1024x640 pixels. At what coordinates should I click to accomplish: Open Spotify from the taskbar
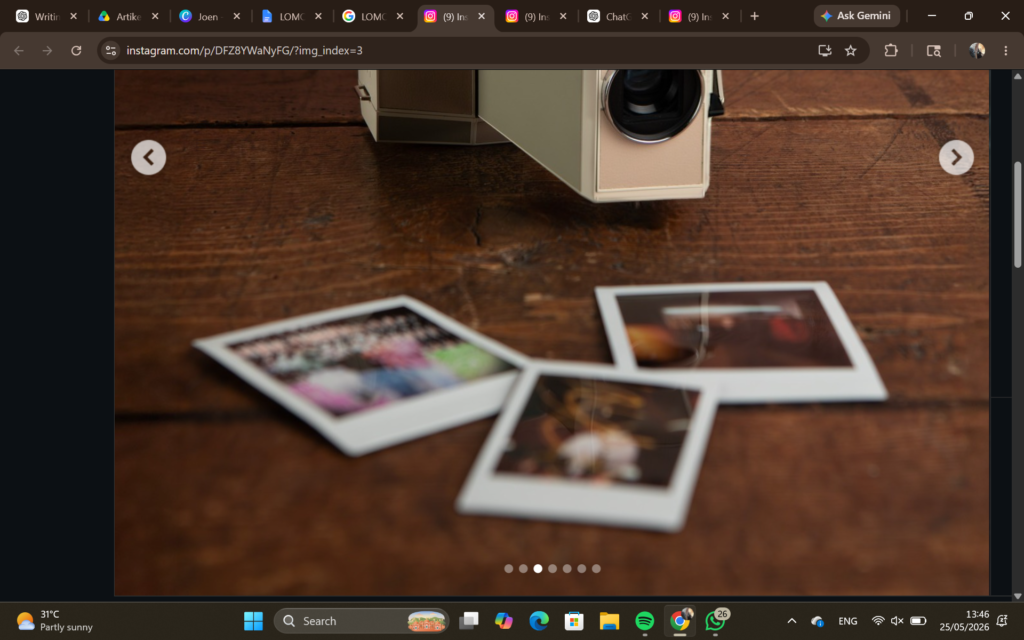(645, 621)
